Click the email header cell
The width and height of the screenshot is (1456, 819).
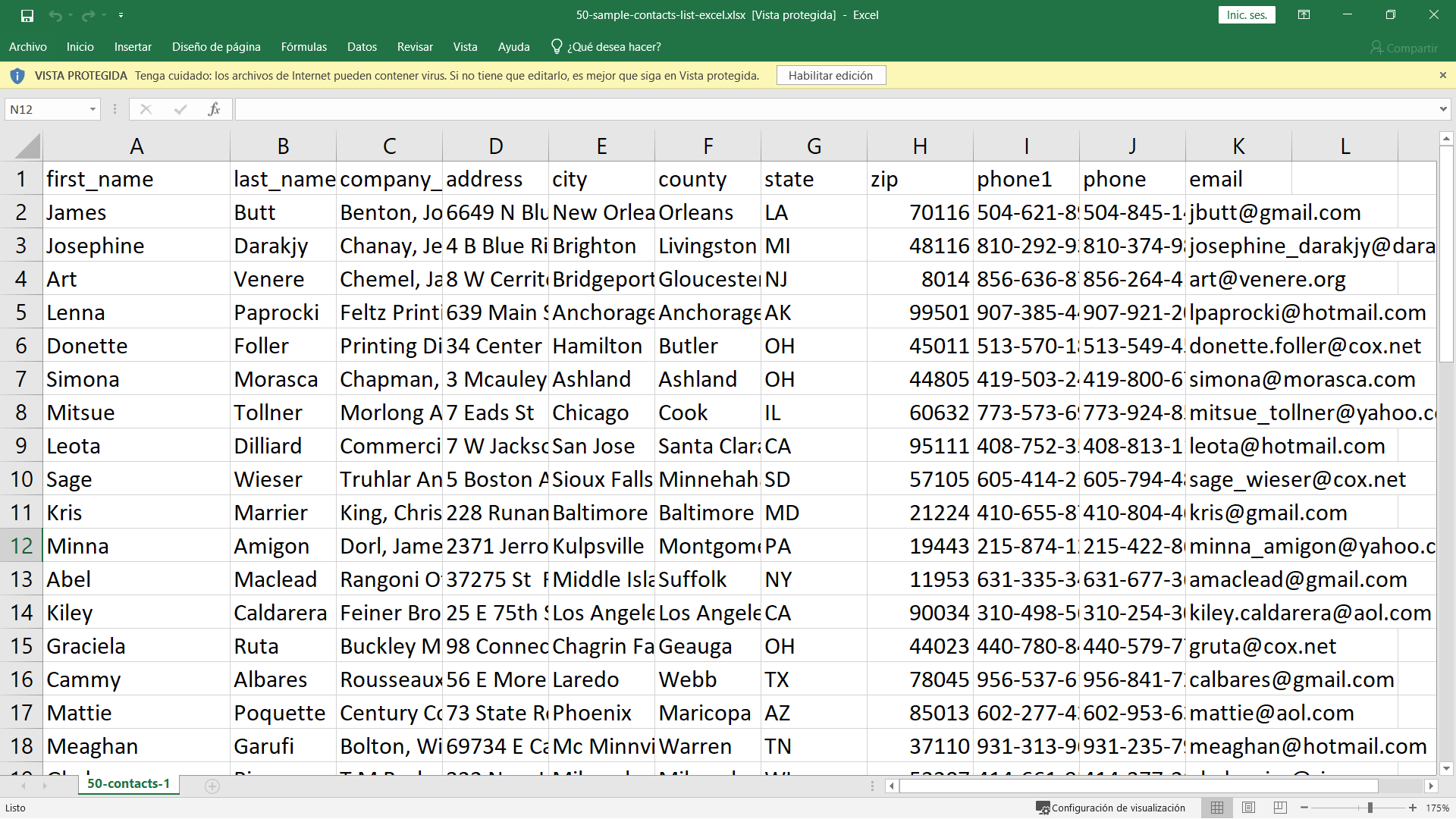coord(1238,179)
